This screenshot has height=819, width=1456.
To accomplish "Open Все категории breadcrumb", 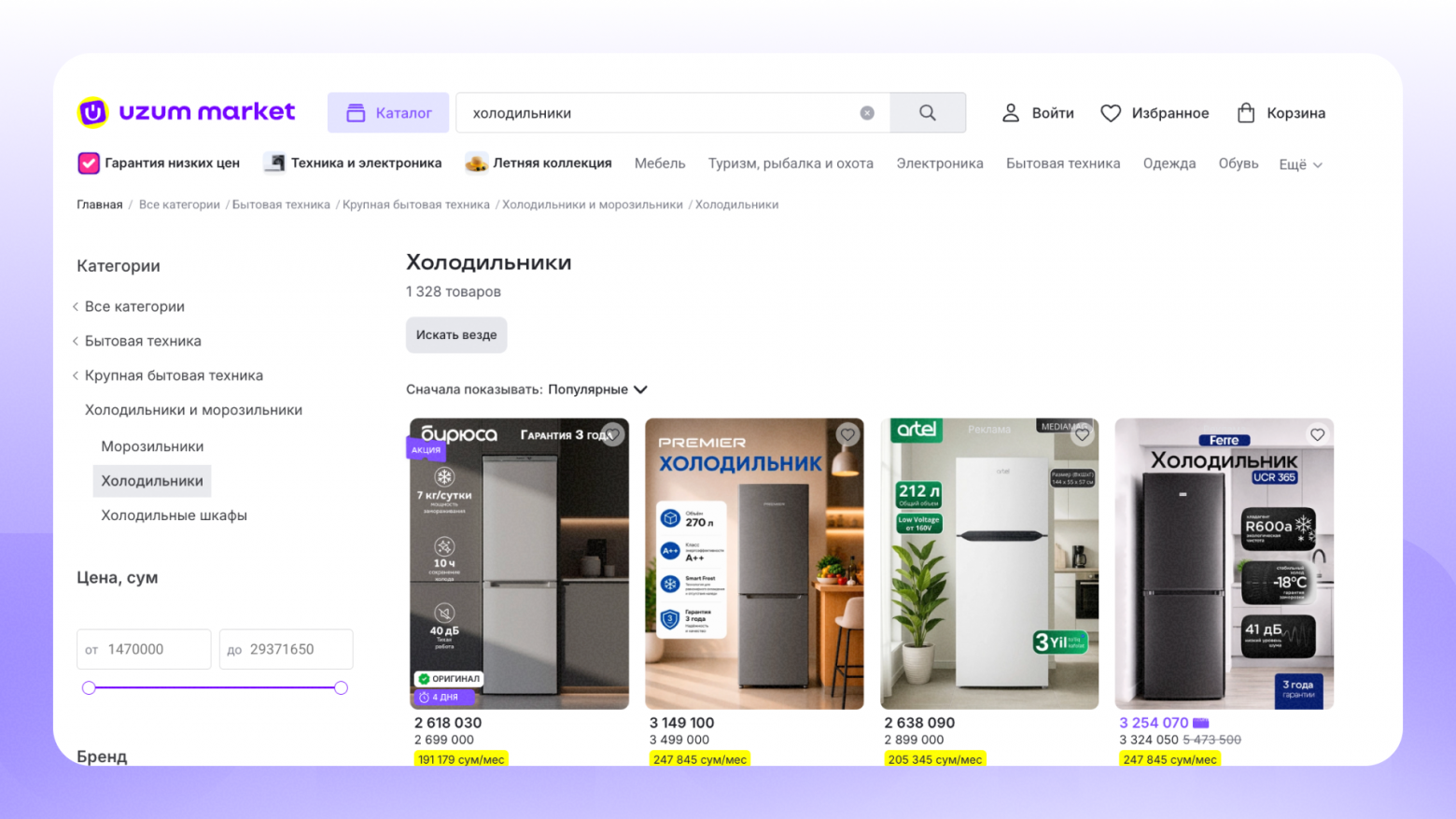I will (179, 205).
